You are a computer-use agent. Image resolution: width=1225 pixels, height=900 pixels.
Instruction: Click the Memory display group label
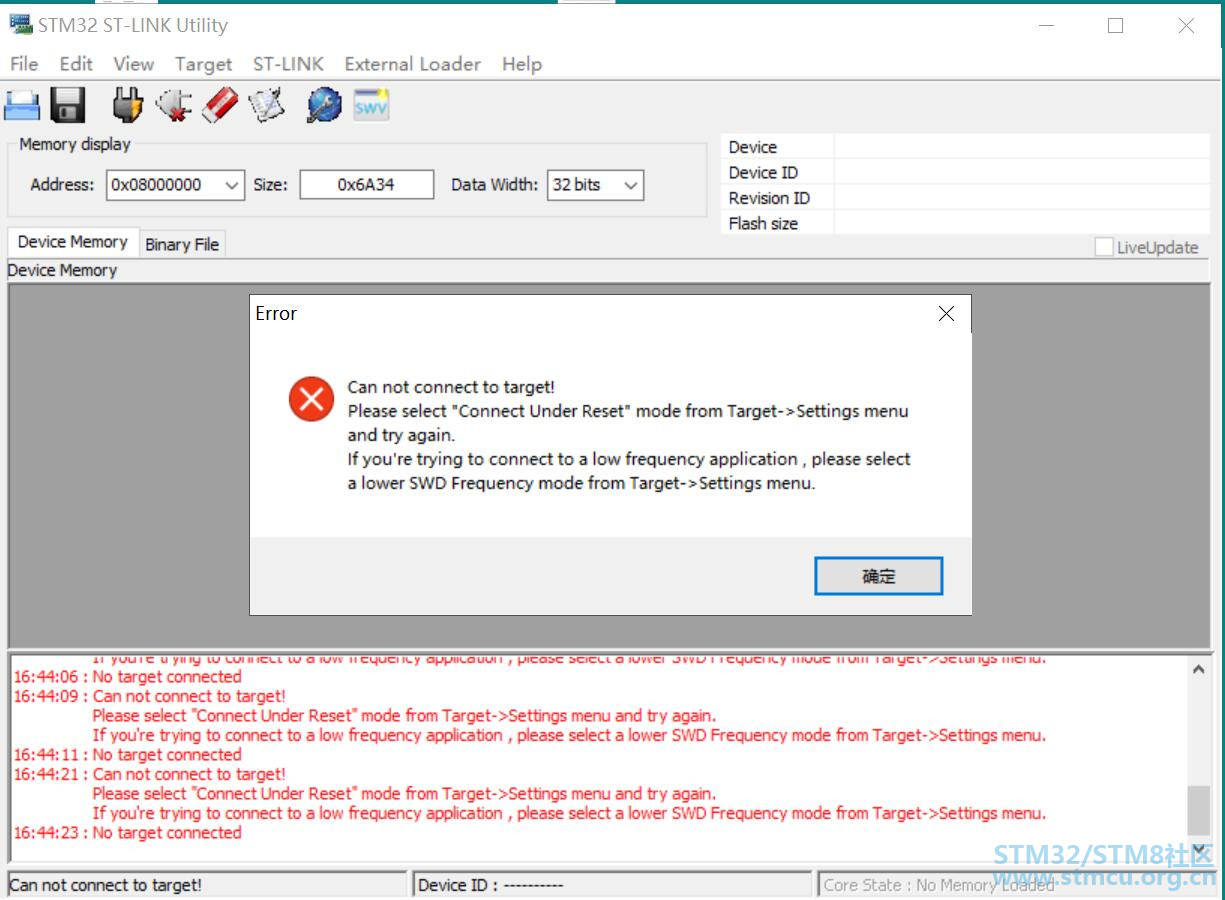coord(75,144)
